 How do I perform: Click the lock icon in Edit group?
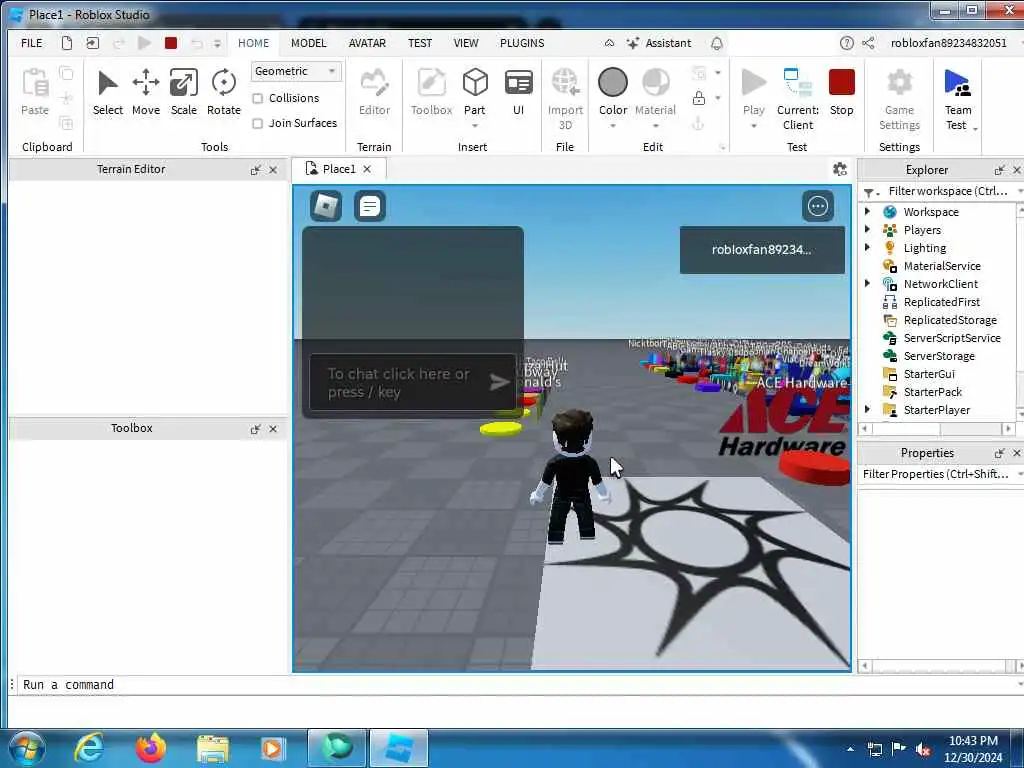(699, 98)
